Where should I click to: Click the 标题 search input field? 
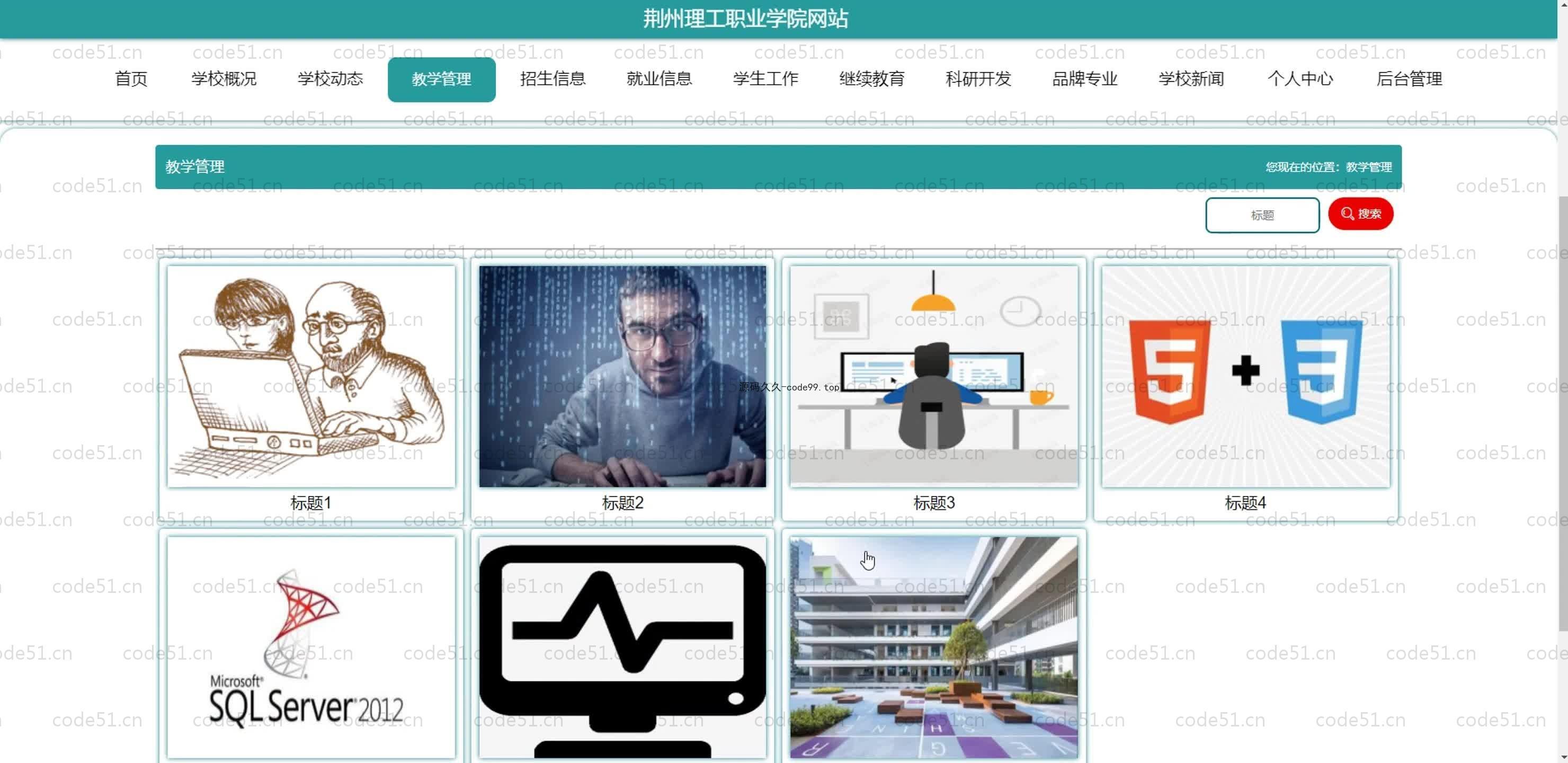tap(1262, 215)
